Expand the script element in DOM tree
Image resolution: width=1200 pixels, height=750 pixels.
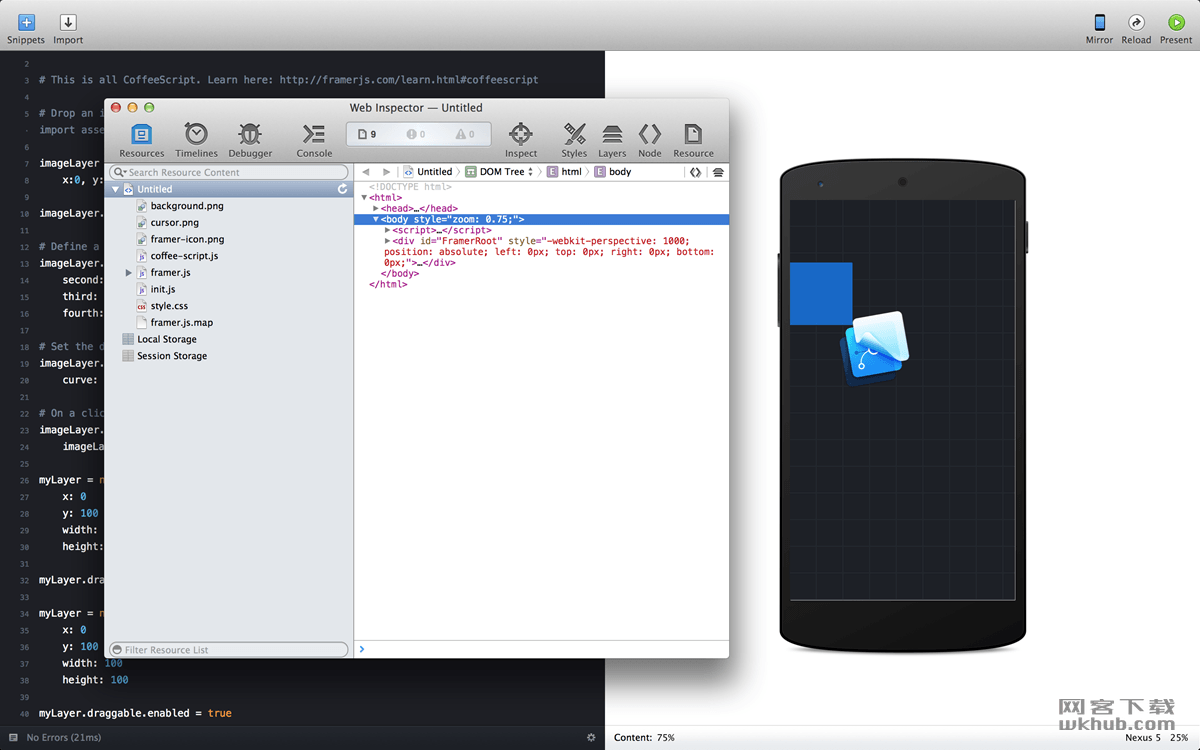(387, 230)
